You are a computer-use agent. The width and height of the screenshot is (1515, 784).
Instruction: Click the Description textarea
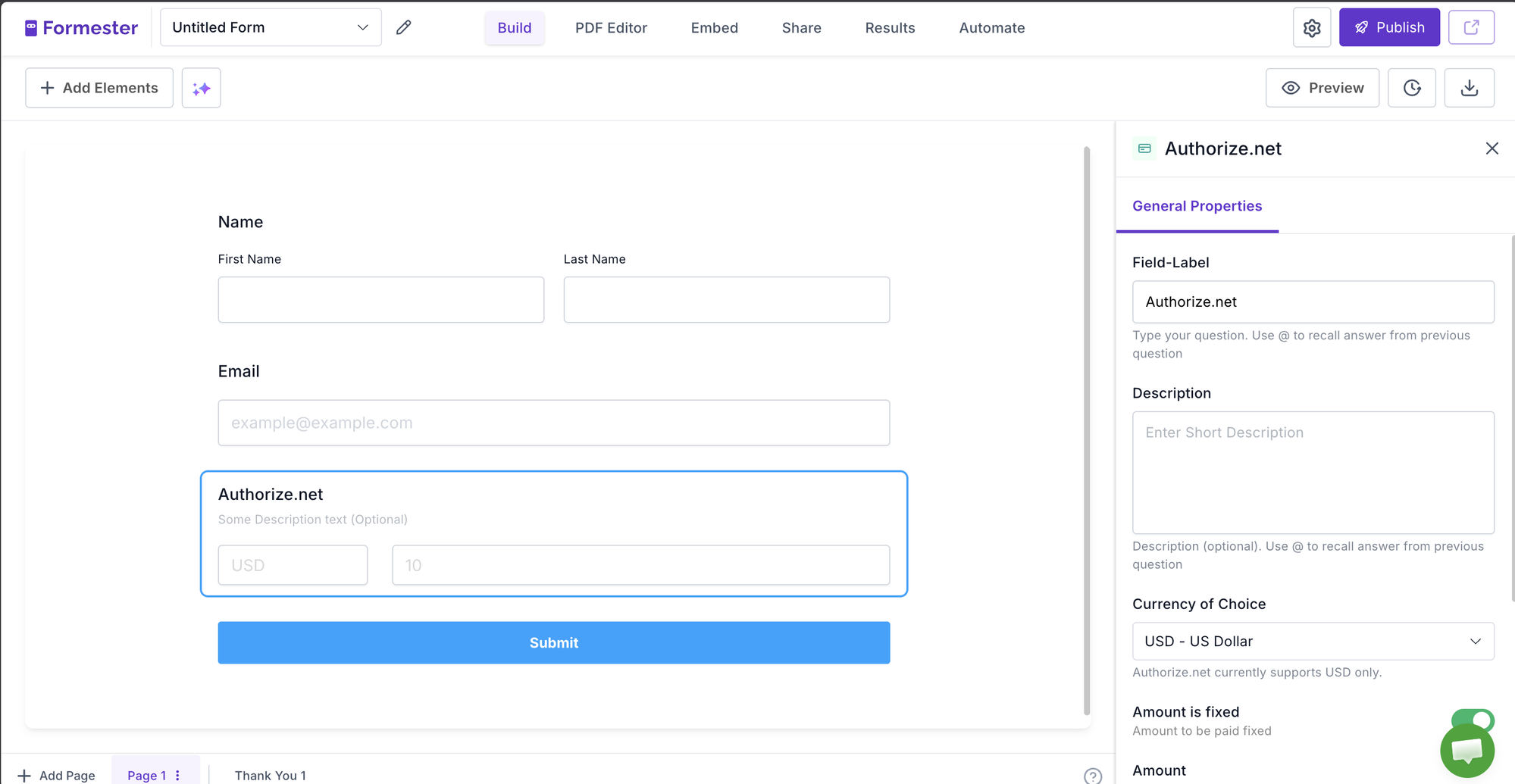pyautogui.click(x=1313, y=473)
